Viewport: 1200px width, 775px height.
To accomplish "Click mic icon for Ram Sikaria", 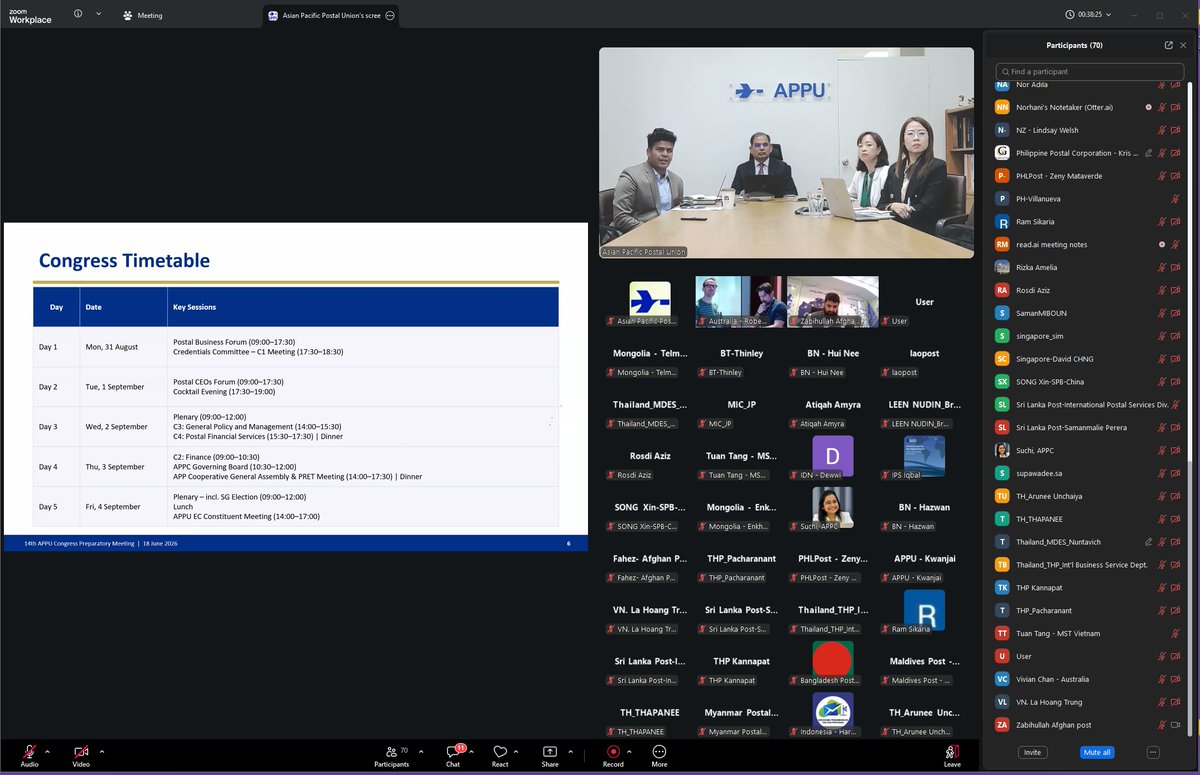I will click(x=1162, y=222).
